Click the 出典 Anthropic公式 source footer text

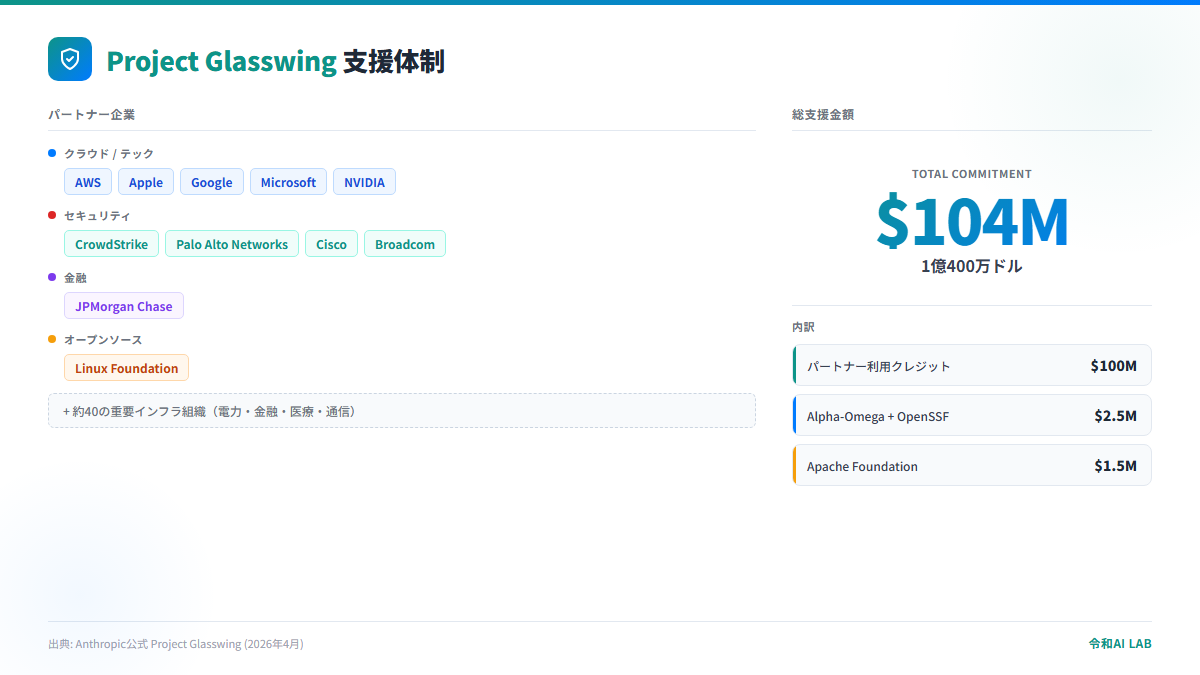176,644
